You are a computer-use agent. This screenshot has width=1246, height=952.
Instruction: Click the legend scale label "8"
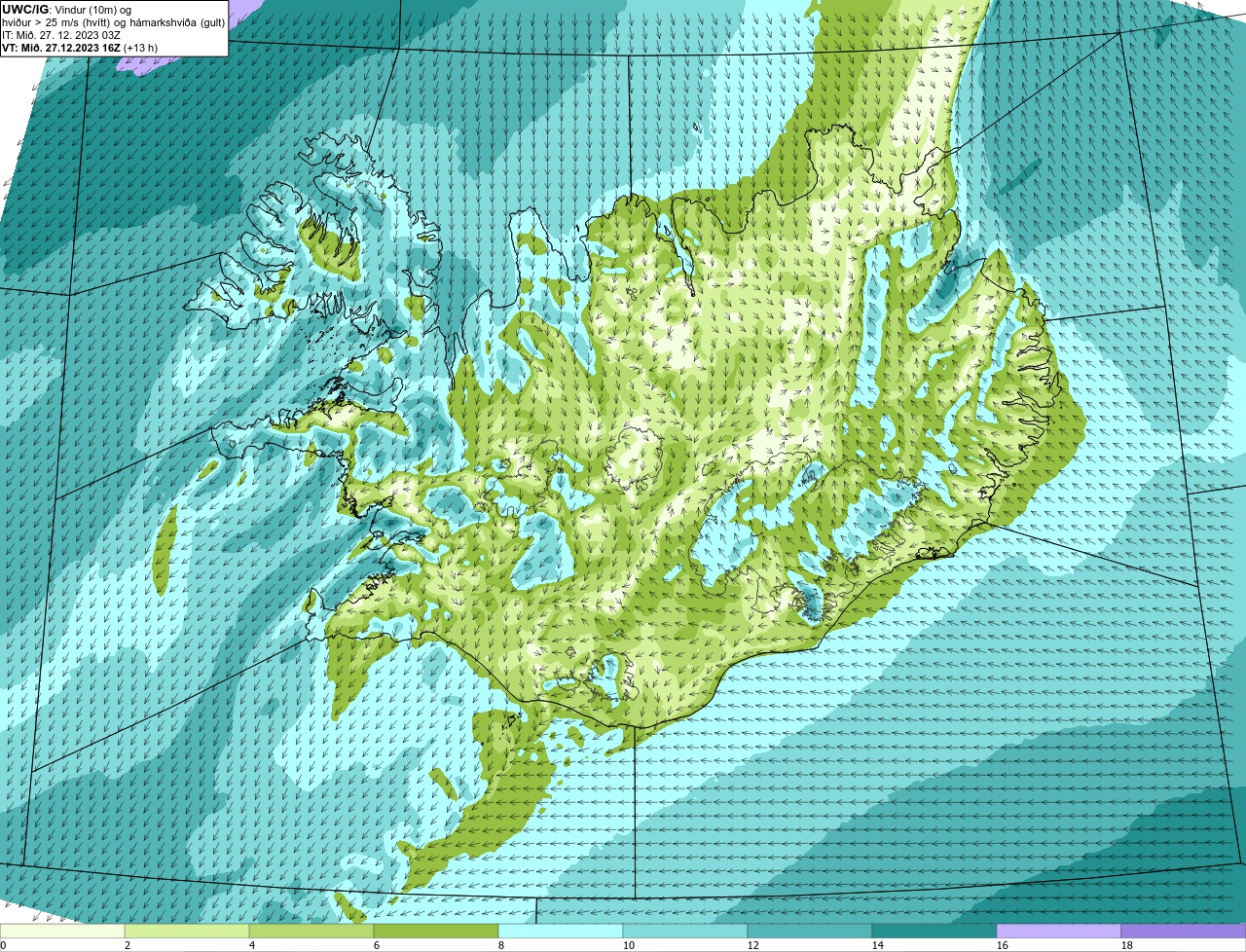[500, 945]
